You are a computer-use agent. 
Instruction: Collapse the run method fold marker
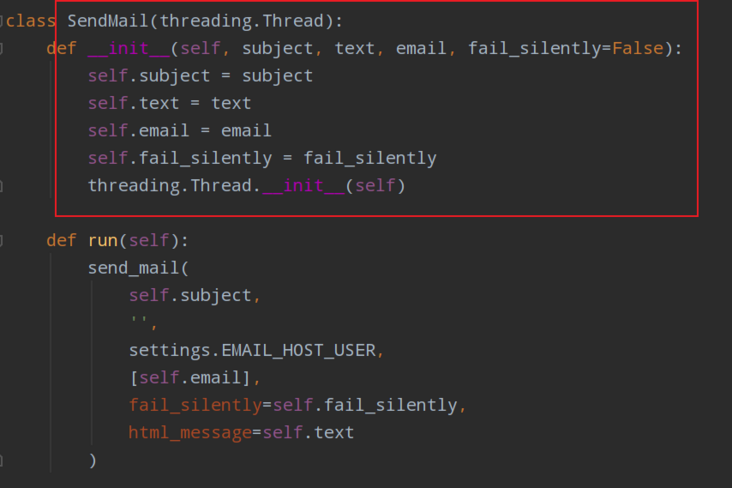[3, 240]
